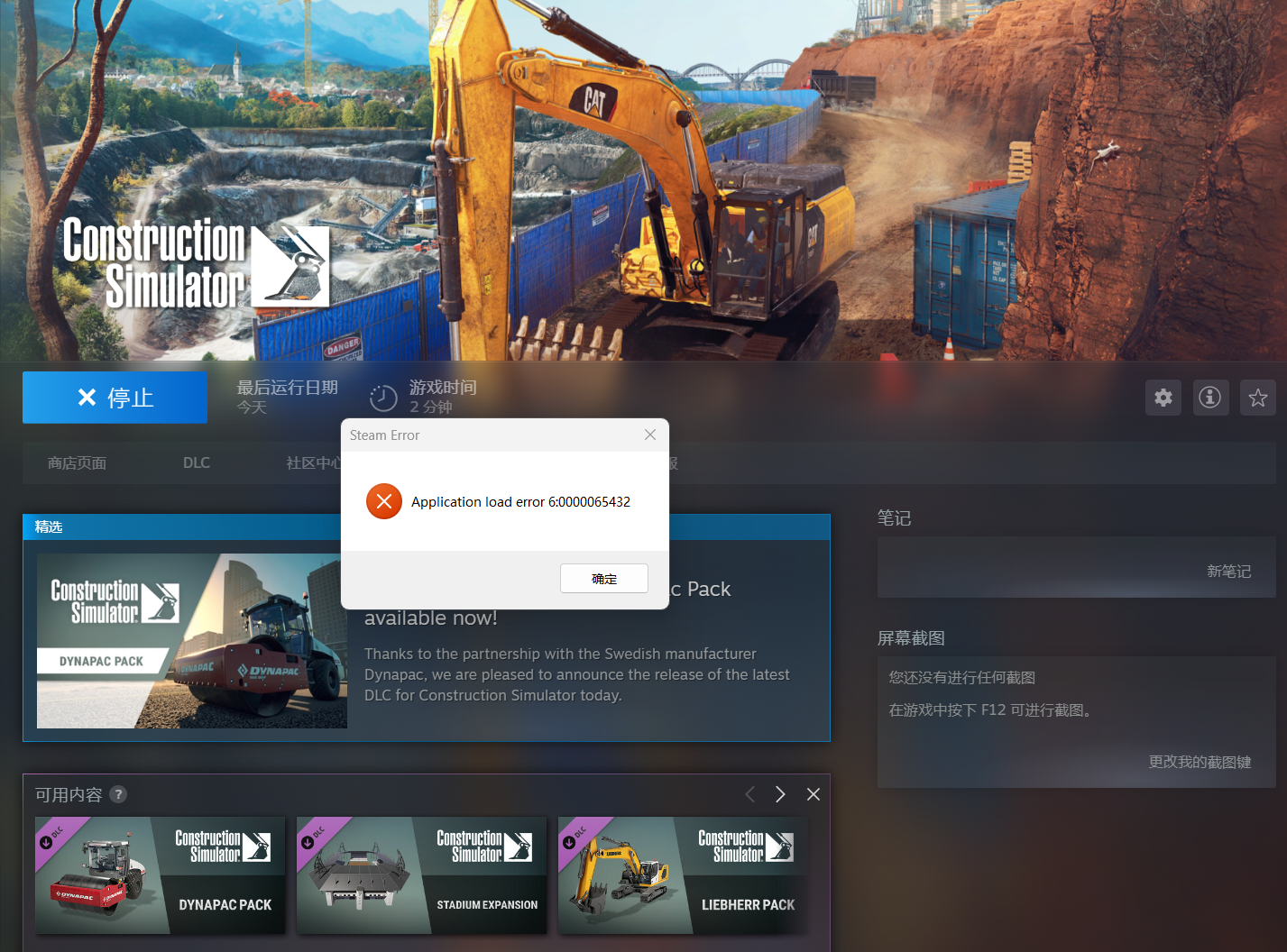Confirm error with 确定 button

[x=604, y=579]
